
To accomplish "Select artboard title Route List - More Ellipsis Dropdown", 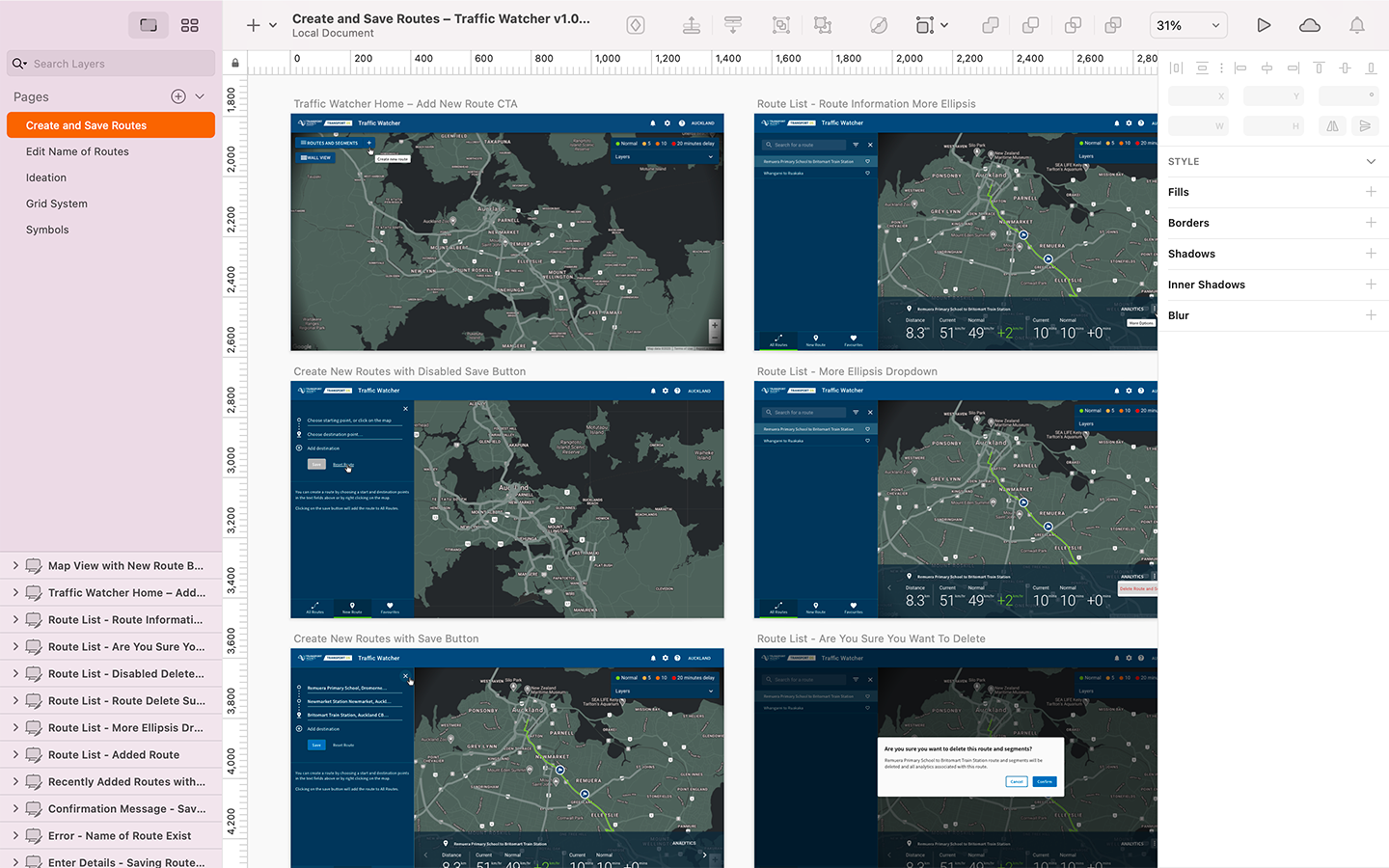I will point(847,371).
